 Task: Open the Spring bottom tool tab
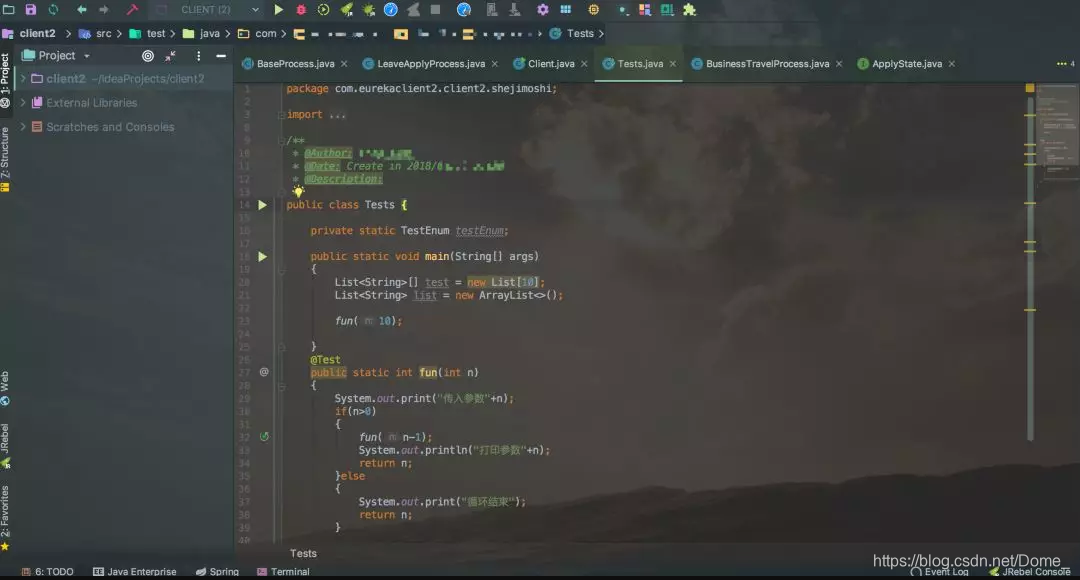[x=217, y=572]
